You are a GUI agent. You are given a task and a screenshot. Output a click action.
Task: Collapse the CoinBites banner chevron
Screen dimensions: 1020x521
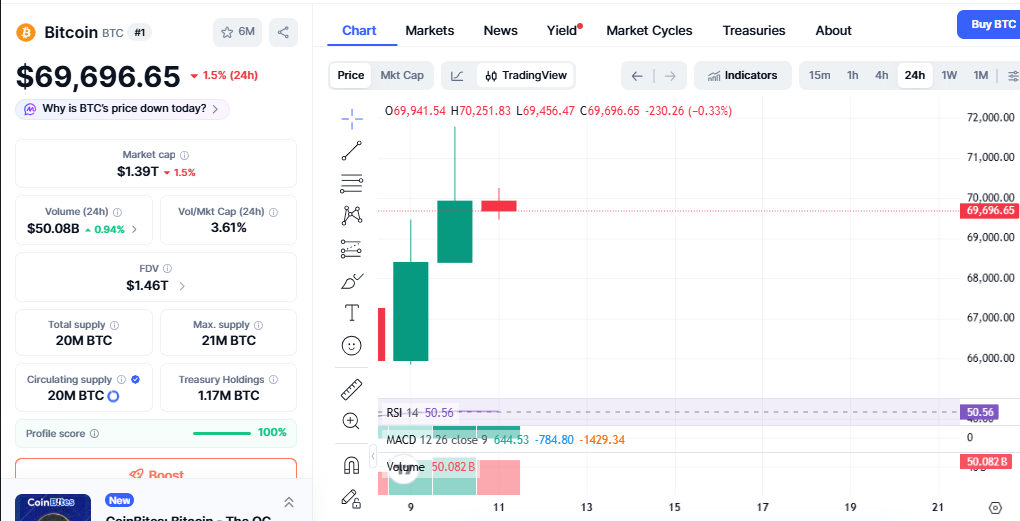click(289, 502)
